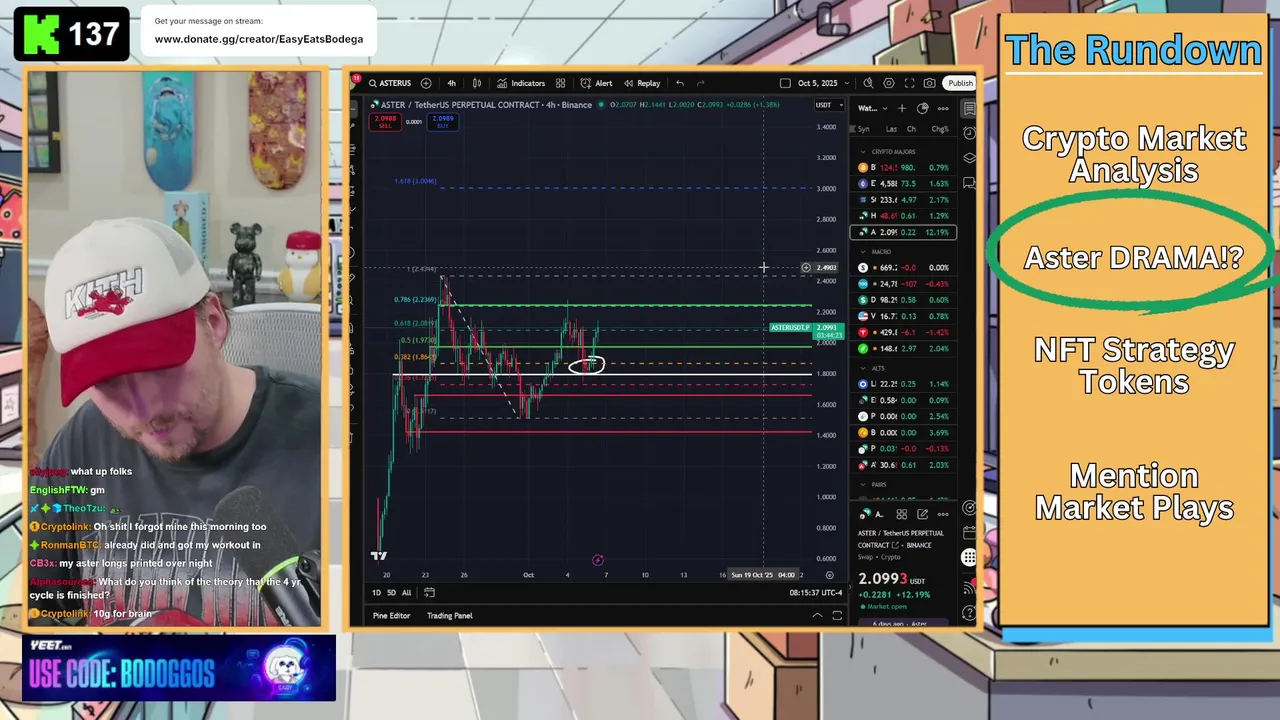The height and width of the screenshot is (720, 1280).
Task: Open the candlestick chart style menu
Action: tap(477, 83)
